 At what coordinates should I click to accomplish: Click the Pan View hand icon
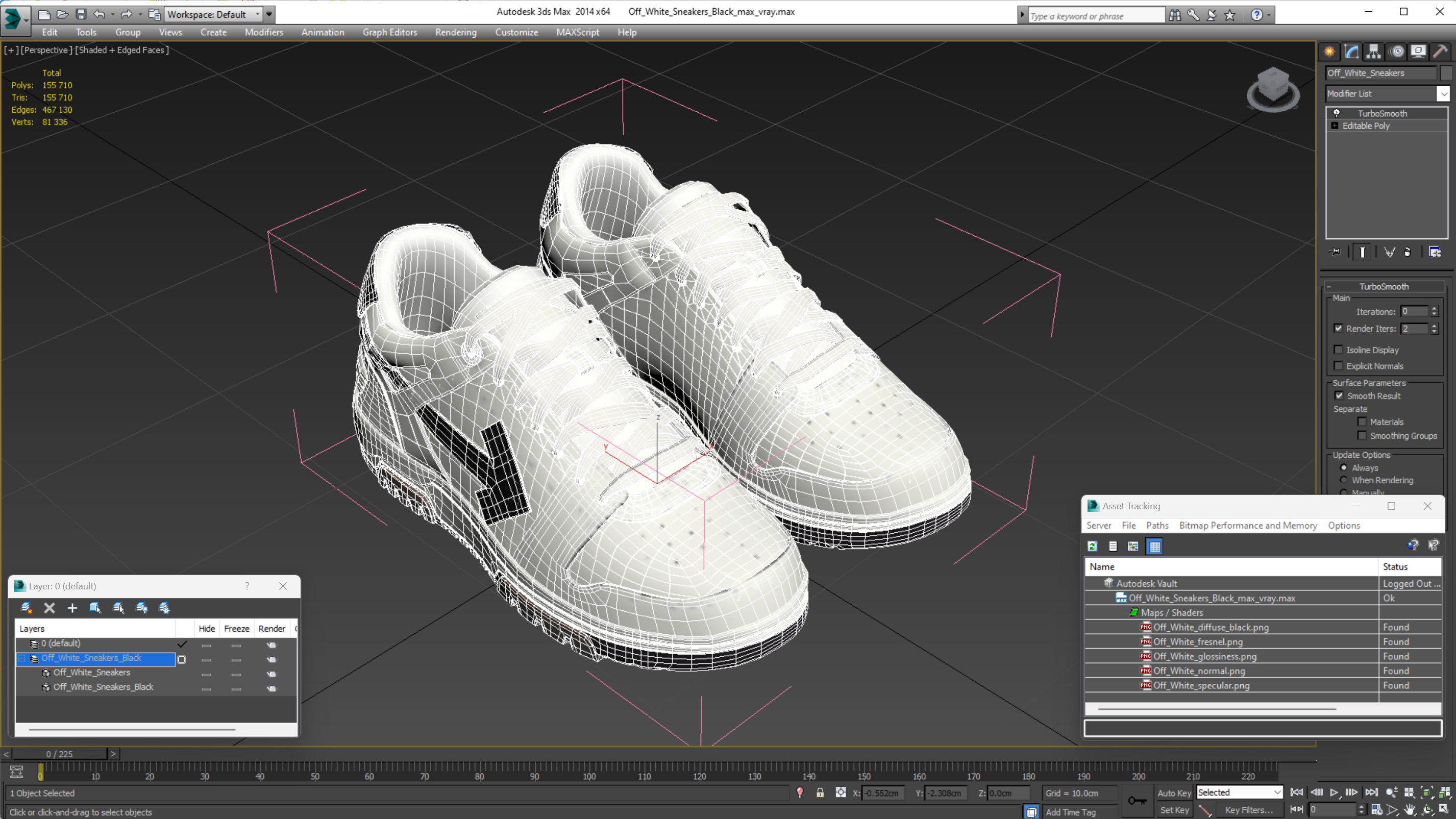click(x=1410, y=810)
